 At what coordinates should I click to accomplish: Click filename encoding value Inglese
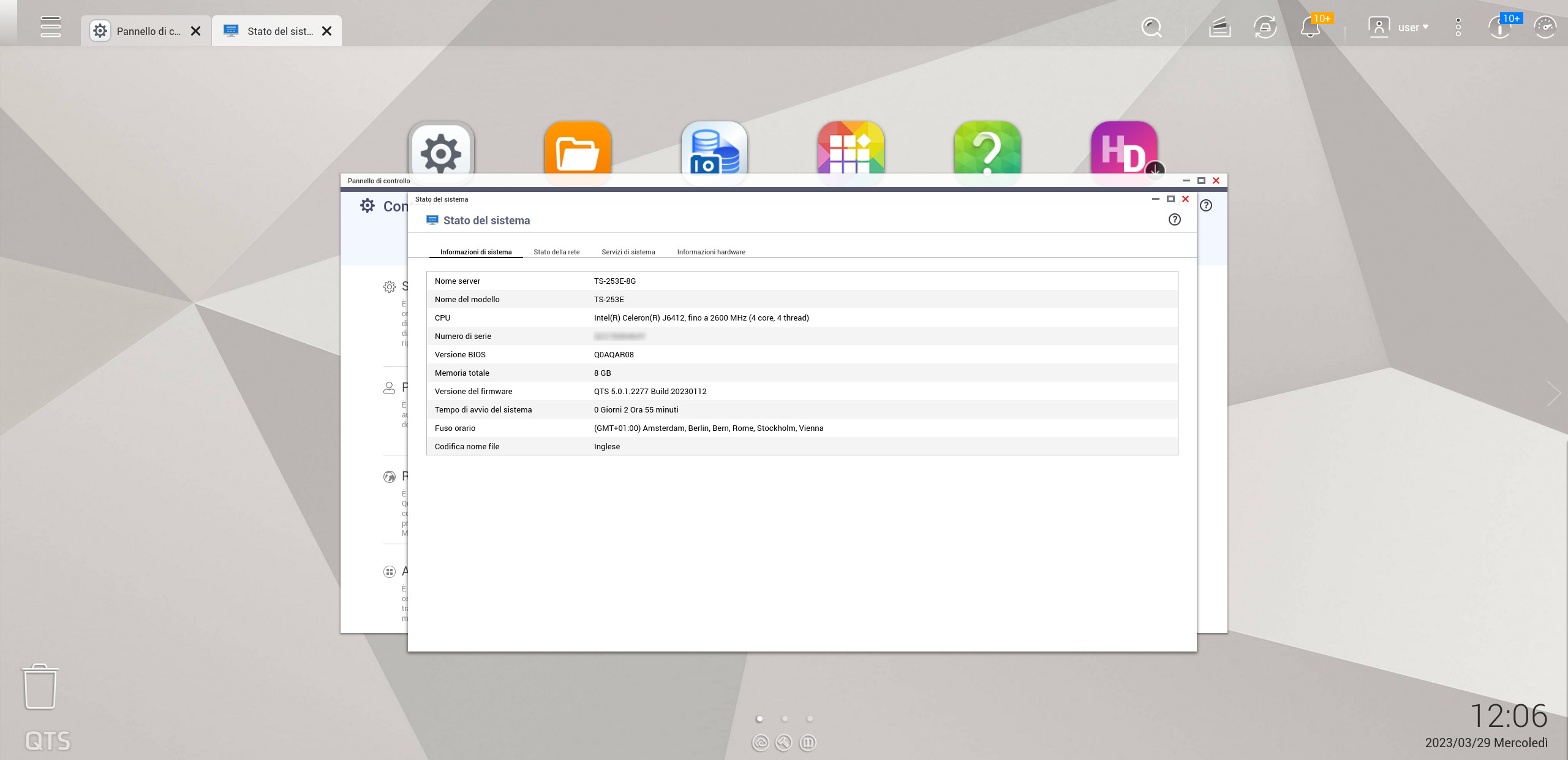point(606,447)
